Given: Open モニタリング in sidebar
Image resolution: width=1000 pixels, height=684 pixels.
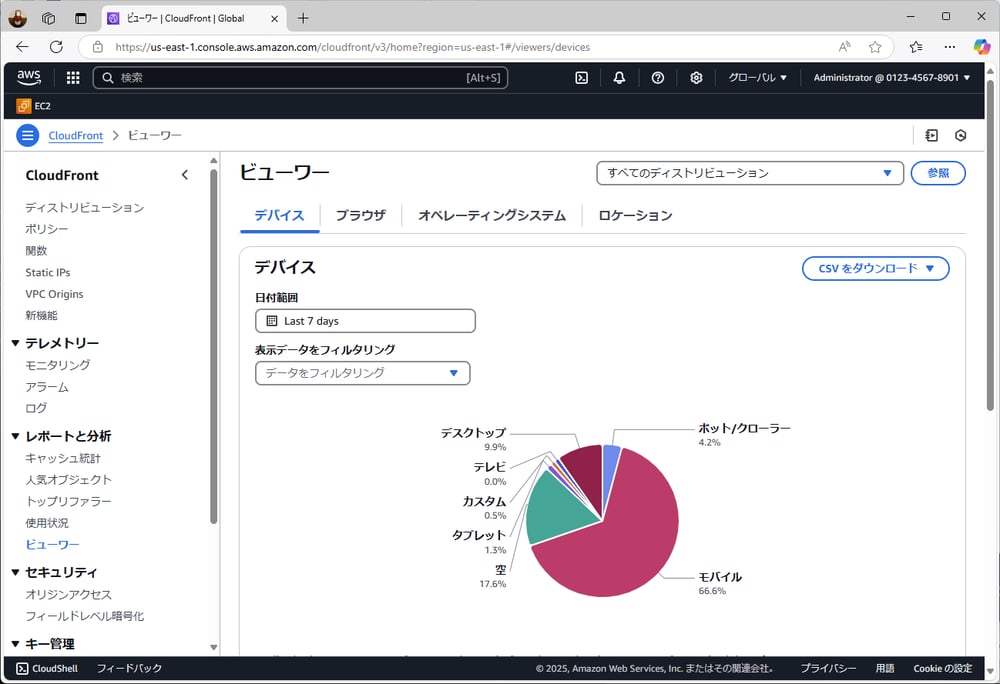Looking at the screenshot, I should coord(57,365).
